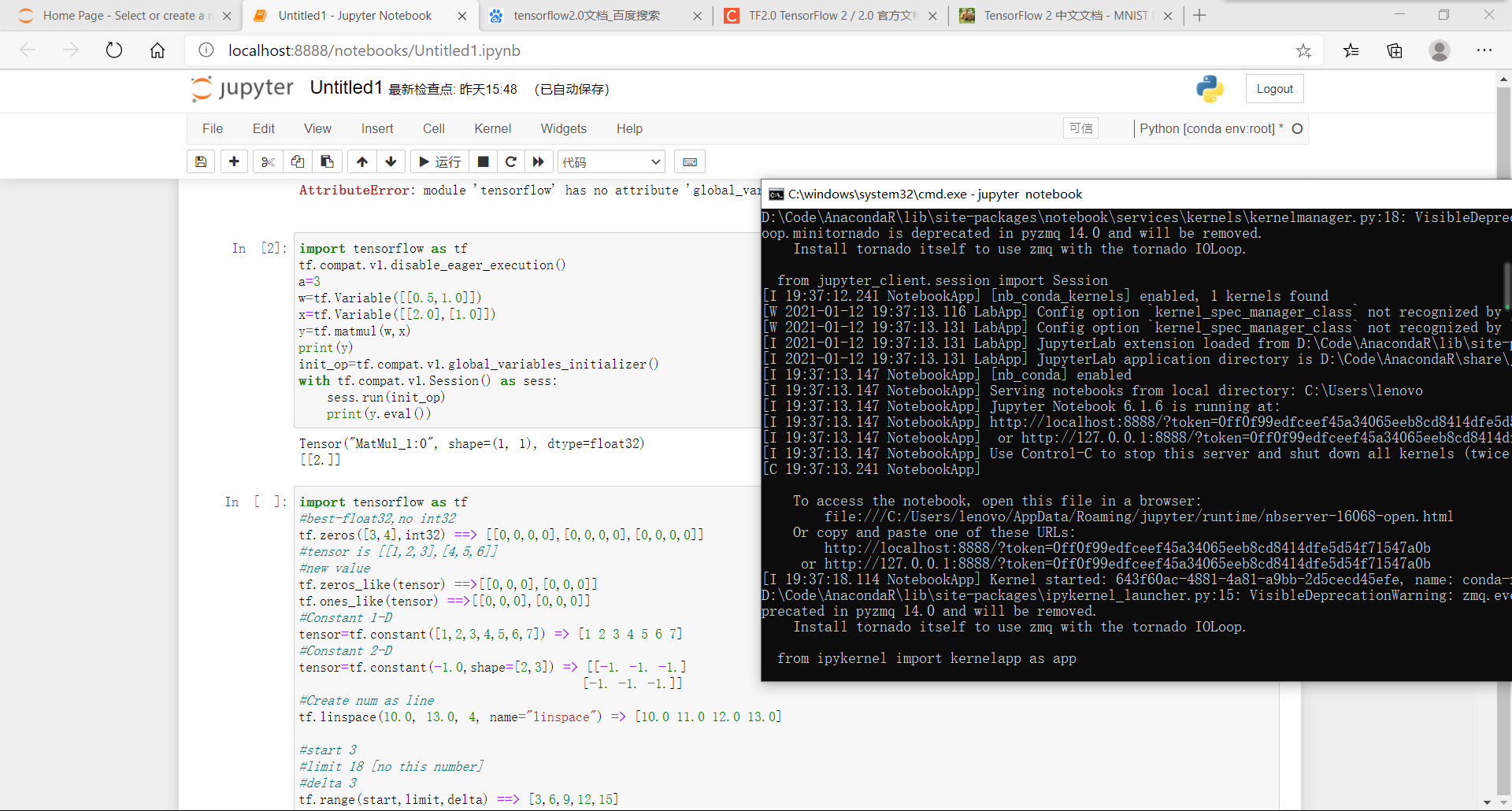Click the checkpoint time text 昨天15:48
The height and width of the screenshot is (811, 1512).
coord(488,90)
